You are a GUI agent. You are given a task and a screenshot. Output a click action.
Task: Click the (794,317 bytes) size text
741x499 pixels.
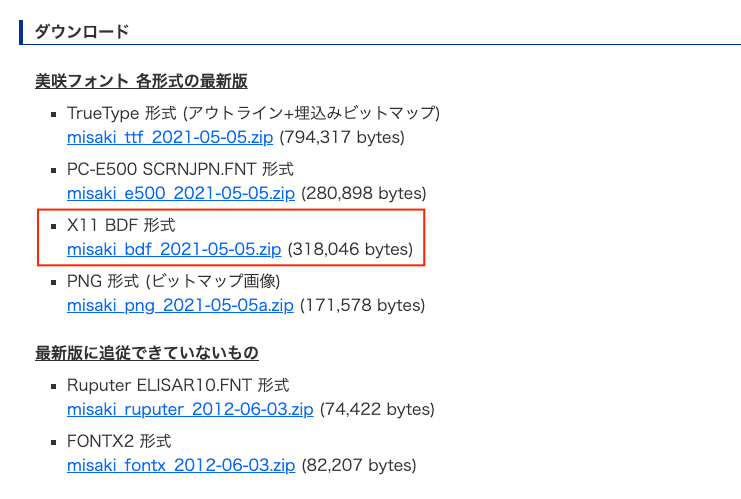tap(342, 136)
